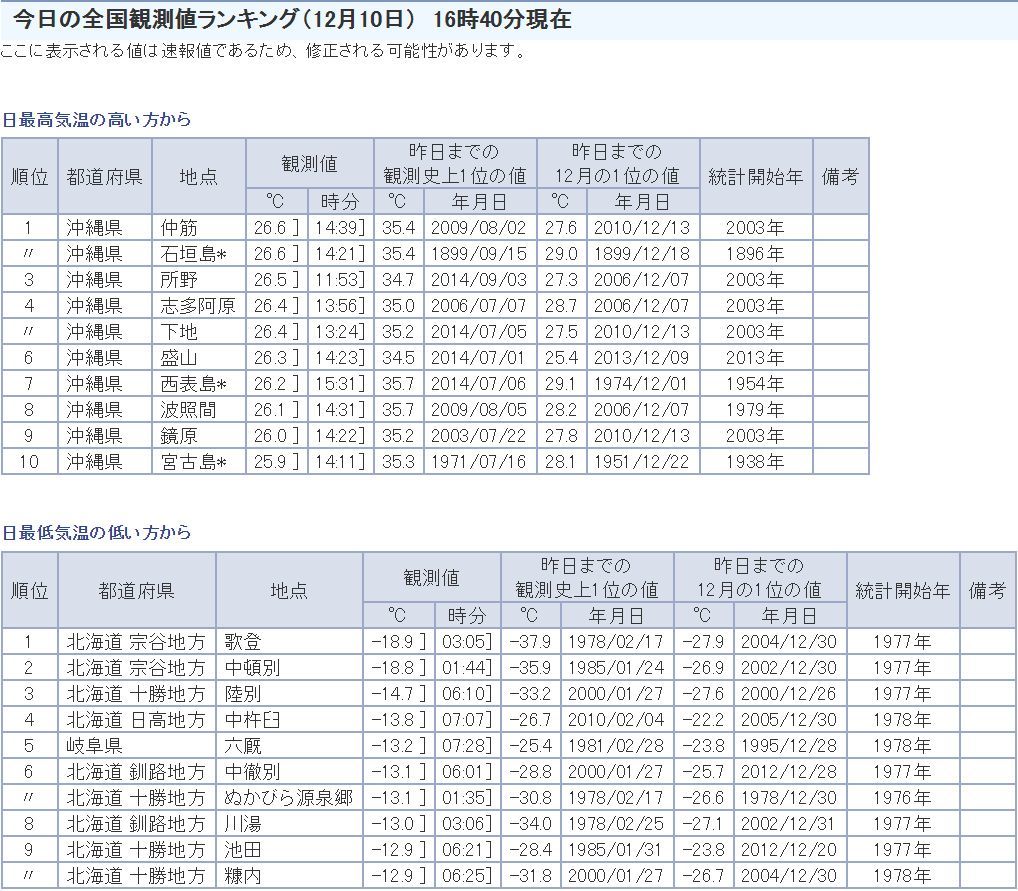Click the 仲筋 station name
Image resolution: width=1018 pixels, height=891 pixels.
pyautogui.click(x=180, y=228)
